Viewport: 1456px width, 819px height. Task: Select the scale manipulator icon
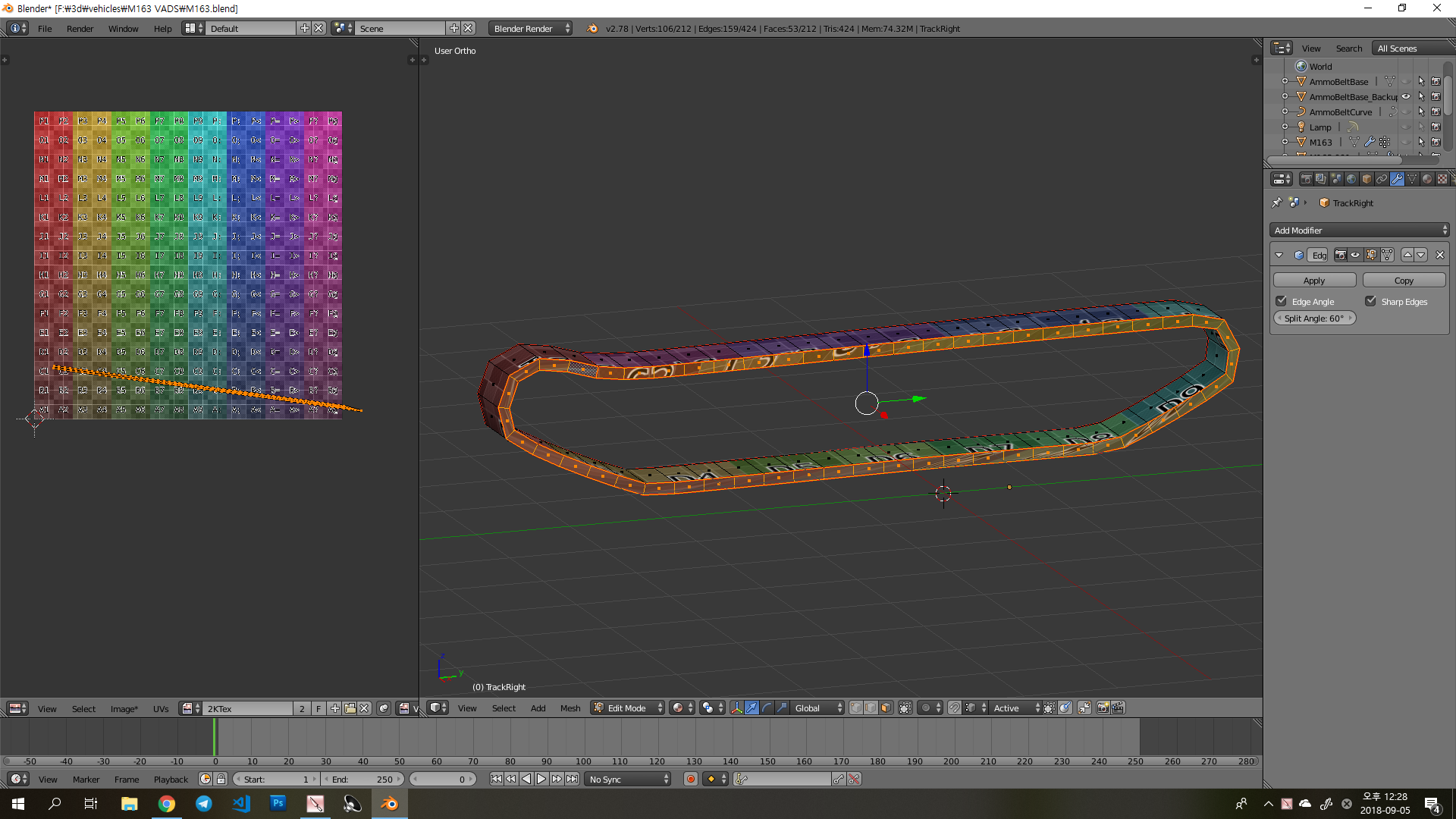(782, 708)
